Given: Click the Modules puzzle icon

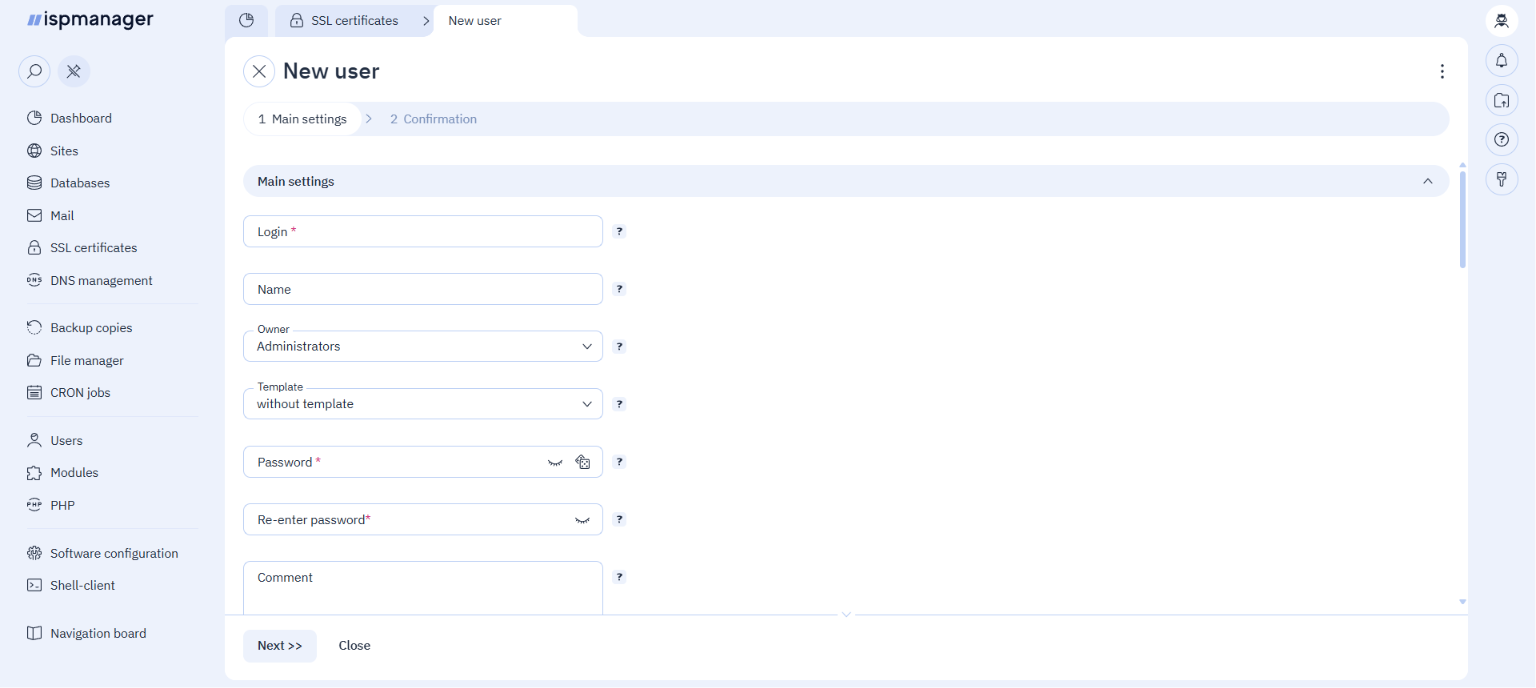Looking at the screenshot, I should click(x=35, y=472).
